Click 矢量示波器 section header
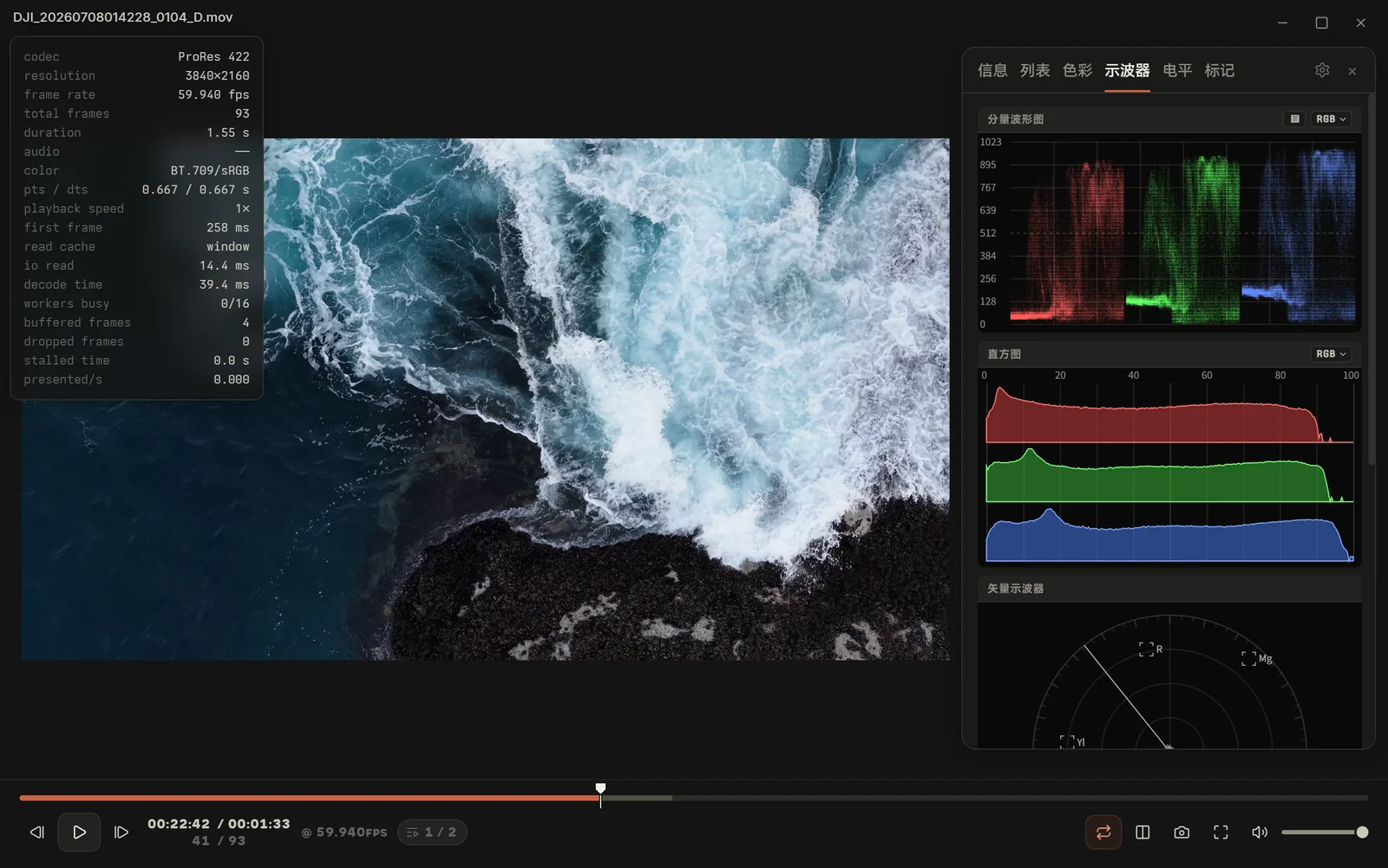1388x868 pixels. tap(1169, 588)
